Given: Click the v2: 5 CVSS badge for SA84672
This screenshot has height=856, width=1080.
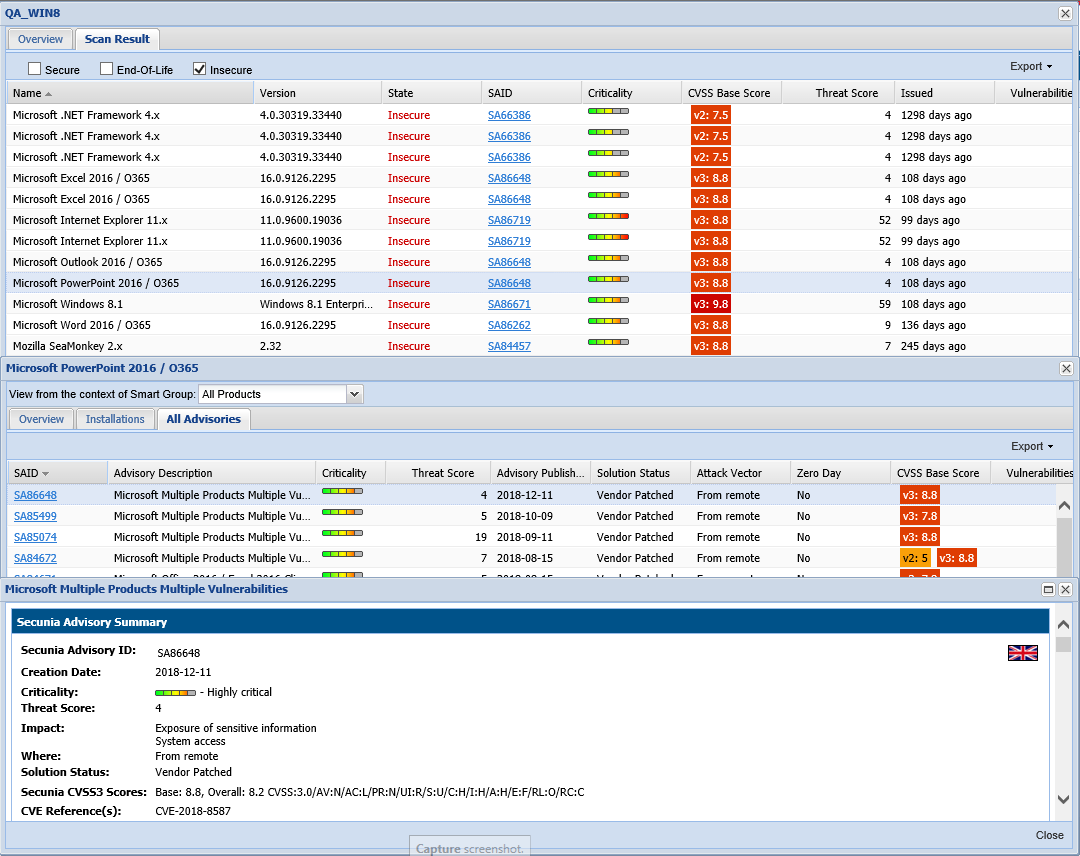Looking at the screenshot, I should (914, 558).
